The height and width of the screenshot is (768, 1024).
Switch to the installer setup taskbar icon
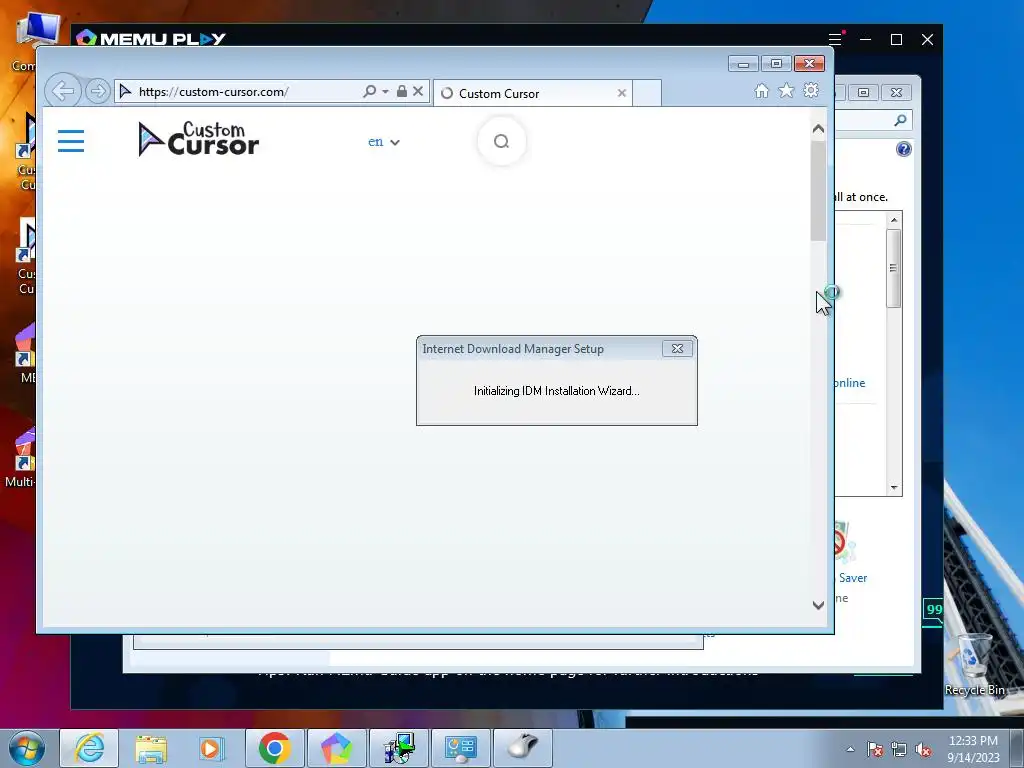399,748
